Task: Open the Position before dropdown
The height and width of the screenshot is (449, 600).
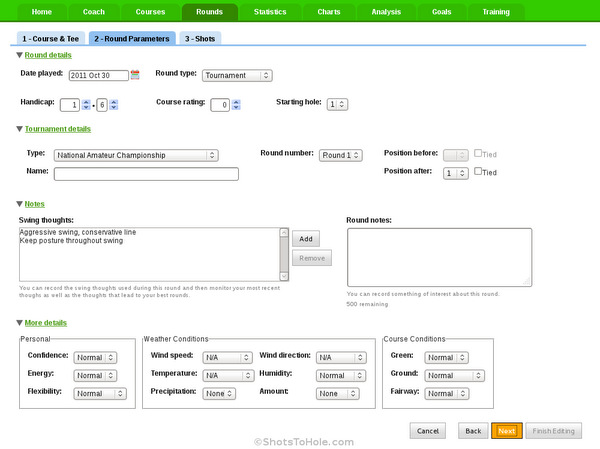Action: [456, 155]
